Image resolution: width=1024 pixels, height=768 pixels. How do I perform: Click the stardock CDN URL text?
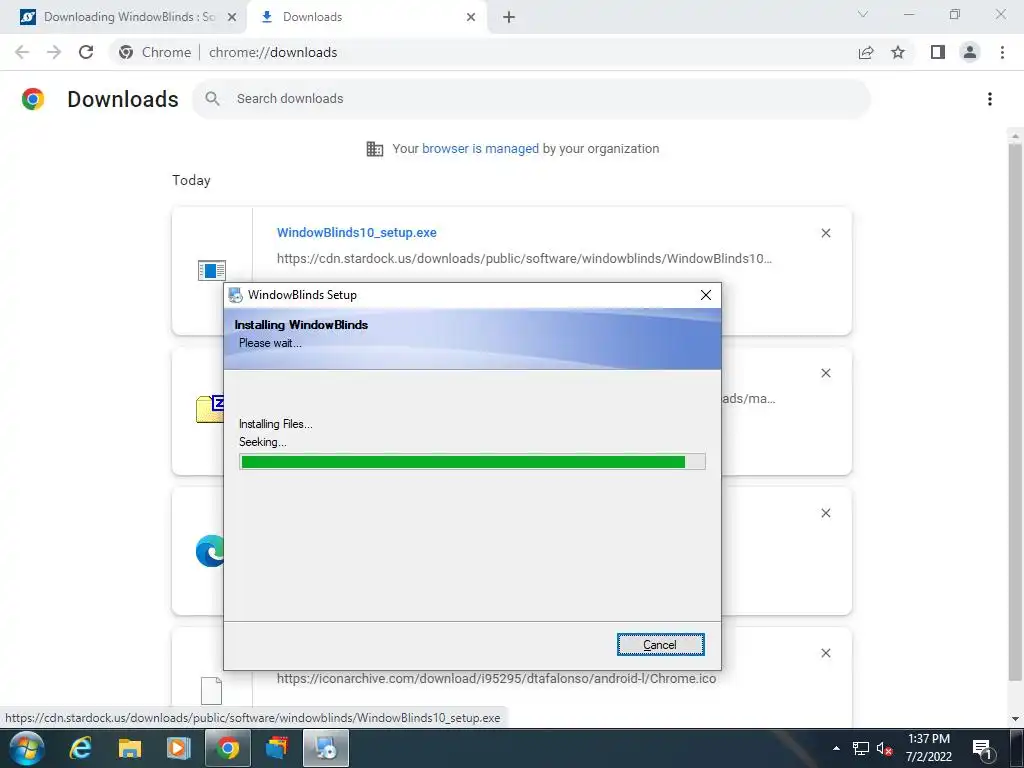[524, 259]
